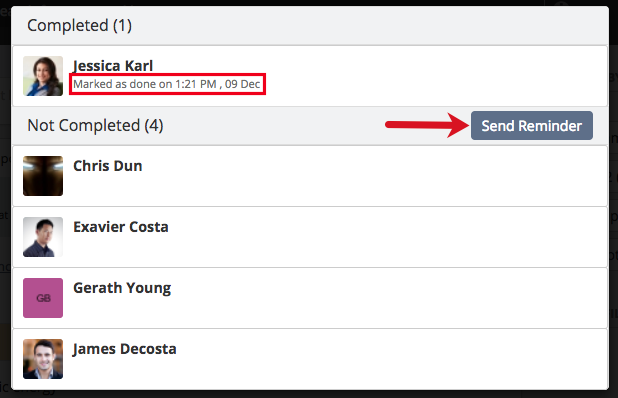Open James Decosta's profile photo
Viewport: 618px width, 398px height.
tap(43, 359)
